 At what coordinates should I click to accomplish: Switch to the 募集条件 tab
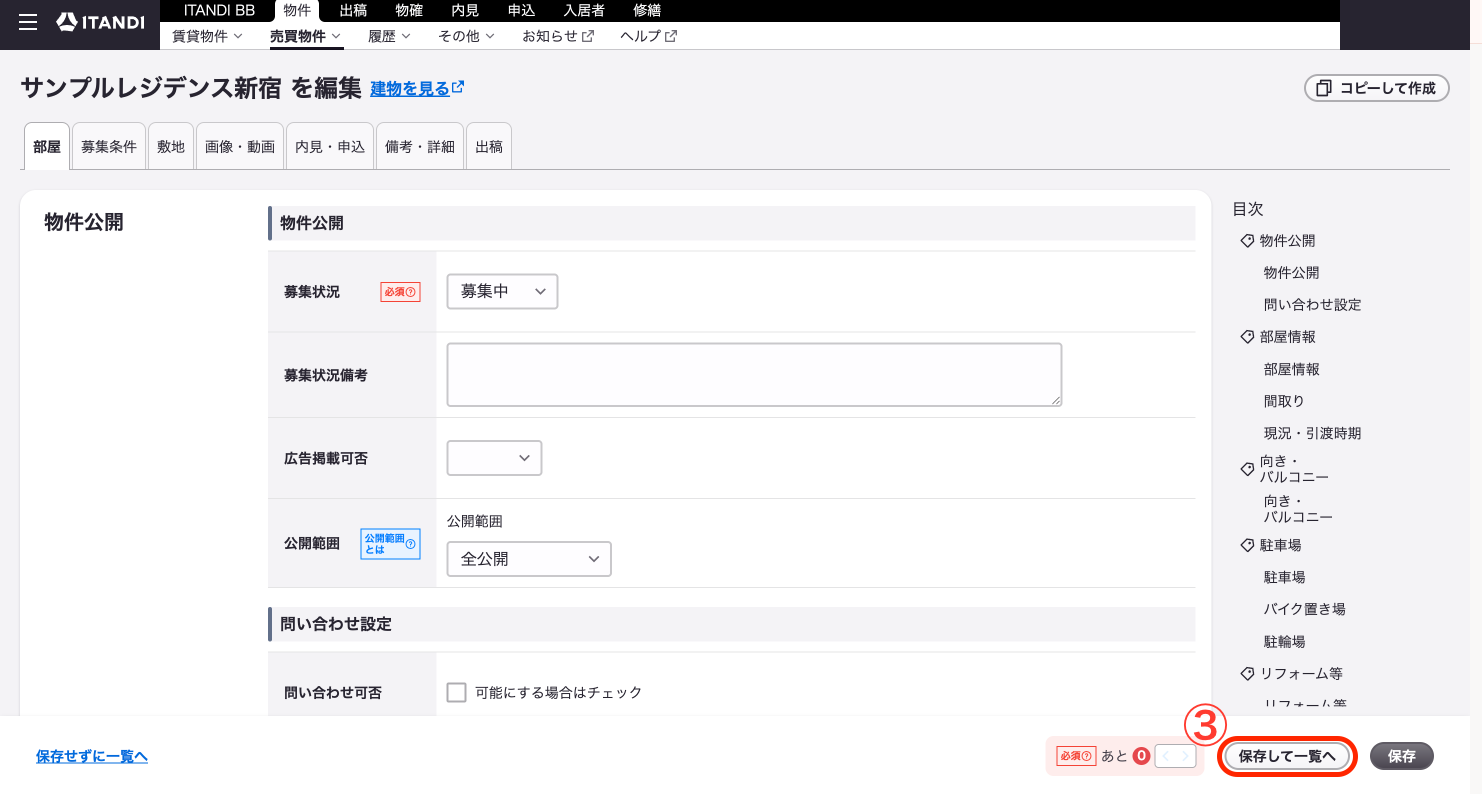109,146
